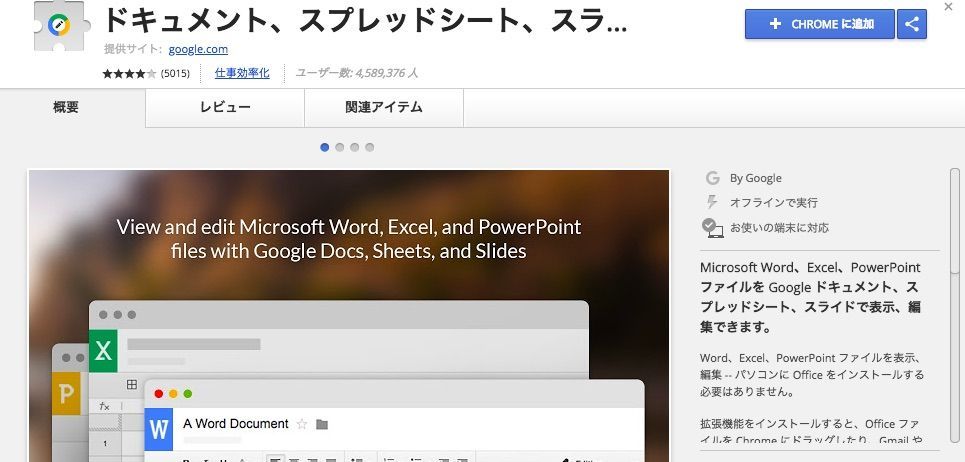Select the first carousel dot

tap(324, 147)
